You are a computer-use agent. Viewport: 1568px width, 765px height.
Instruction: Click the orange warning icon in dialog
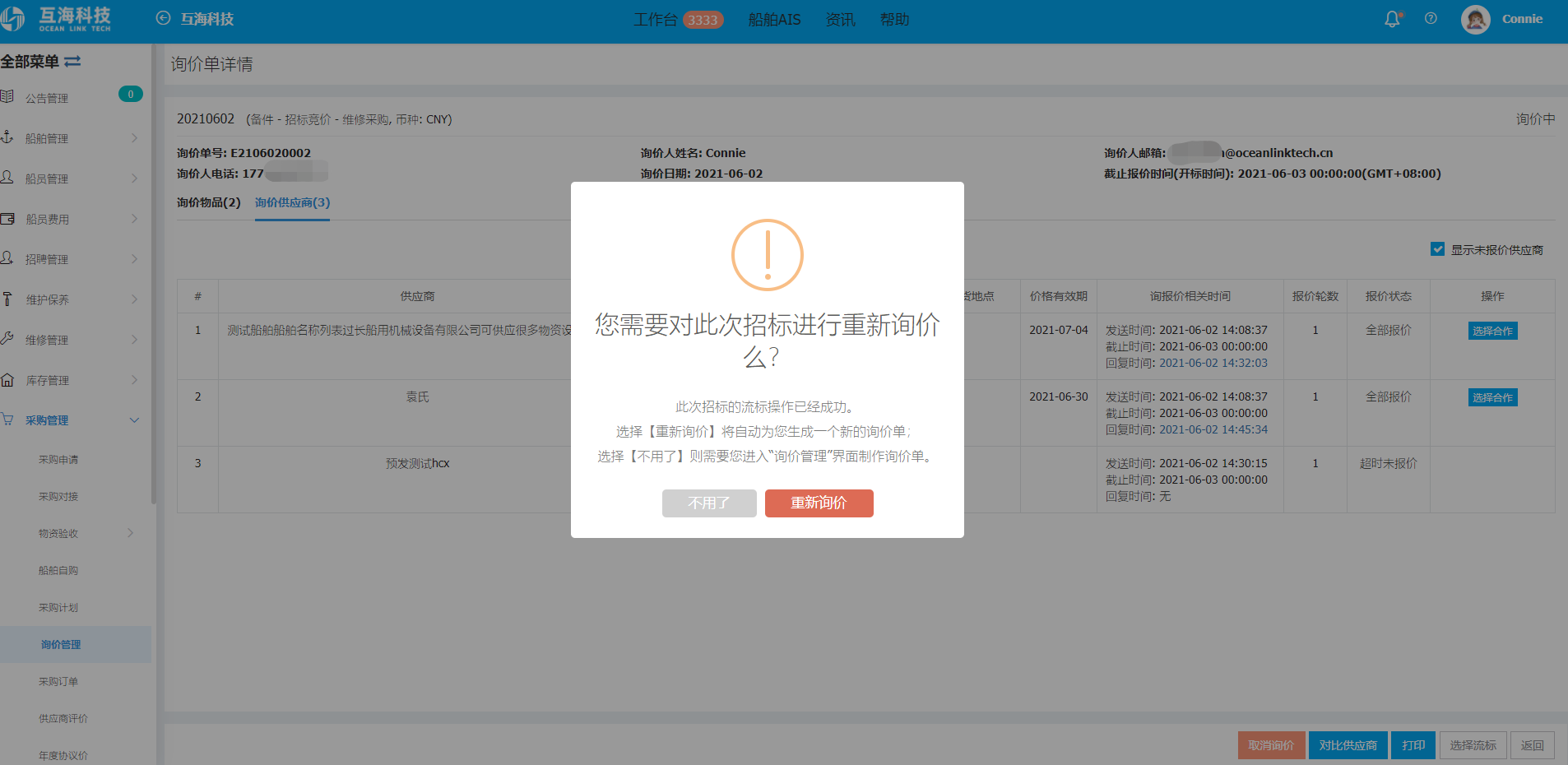coord(768,255)
